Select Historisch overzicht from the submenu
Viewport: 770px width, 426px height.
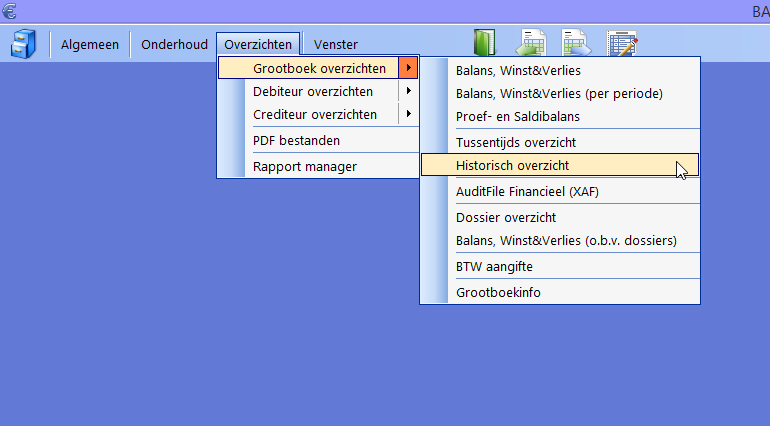tap(512, 165)
